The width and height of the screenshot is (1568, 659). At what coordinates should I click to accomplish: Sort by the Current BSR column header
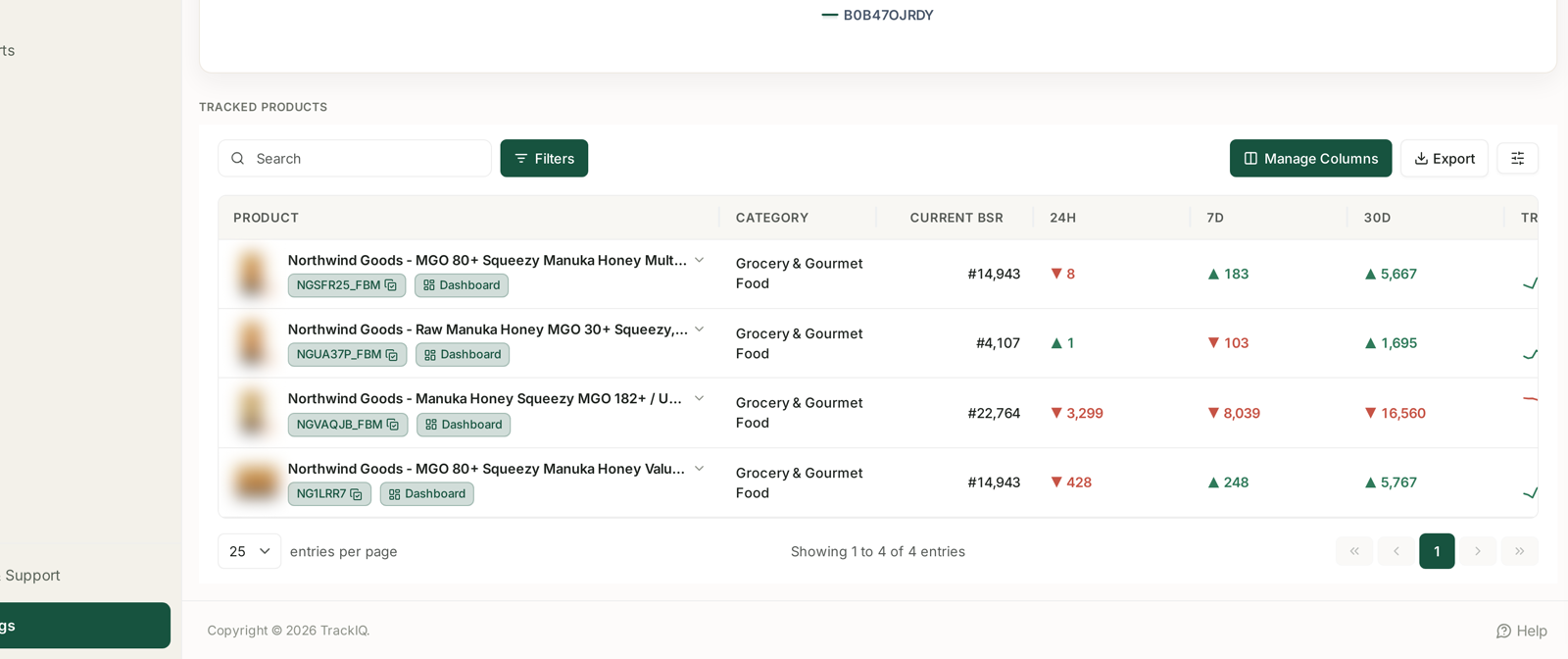point(956,218)
